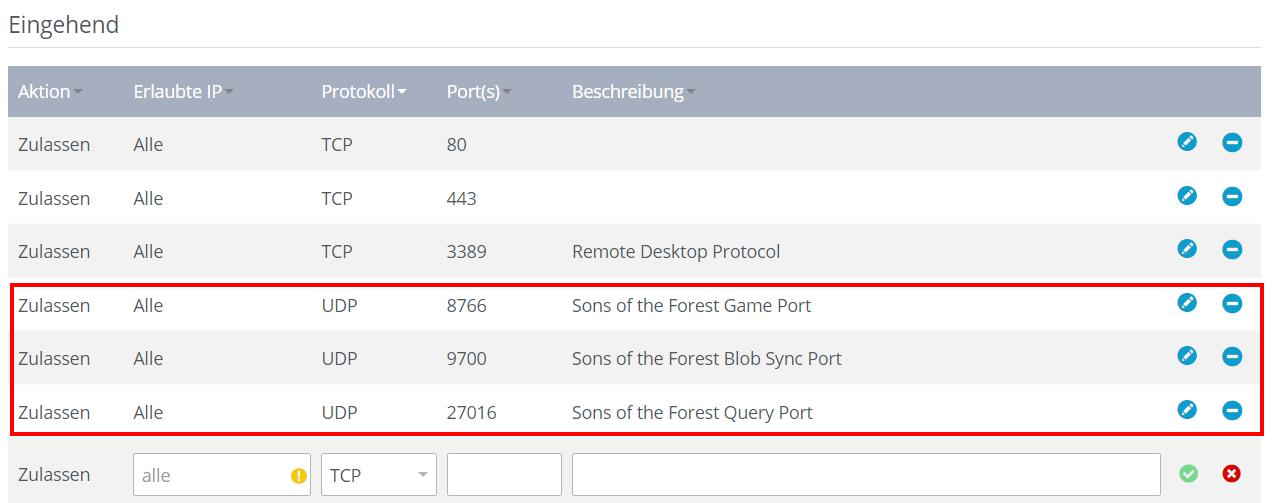Delete the Blob Sync Port rule

pos(1232,356)
